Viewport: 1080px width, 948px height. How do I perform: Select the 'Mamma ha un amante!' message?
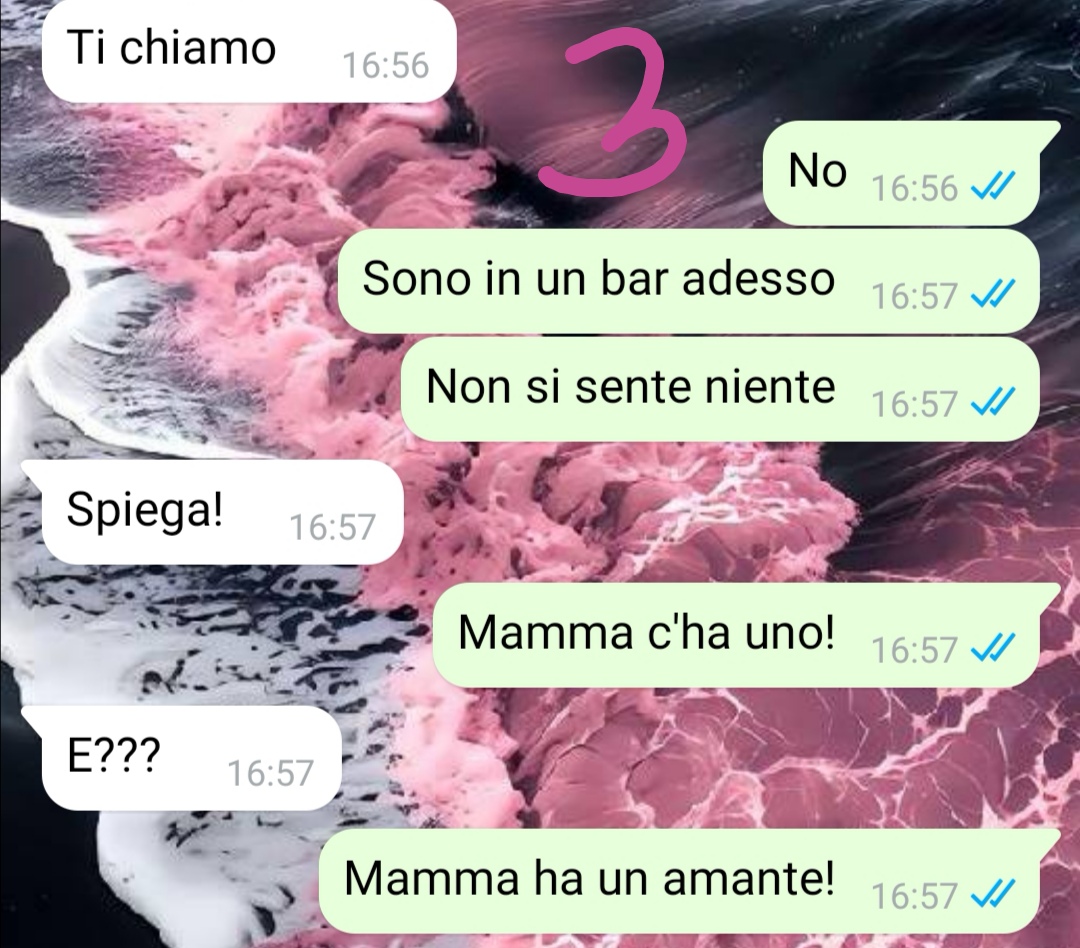[689, 880]
